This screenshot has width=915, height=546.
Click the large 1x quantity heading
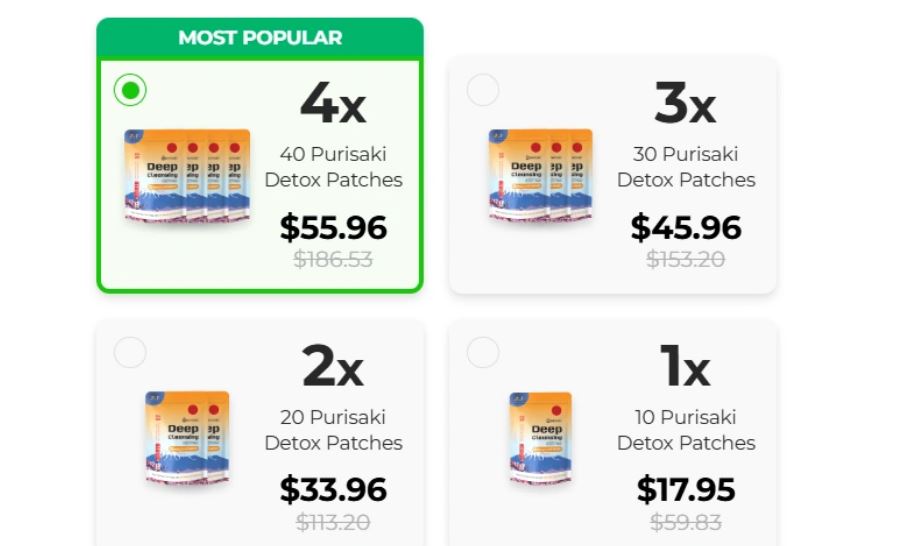point(686,367)
